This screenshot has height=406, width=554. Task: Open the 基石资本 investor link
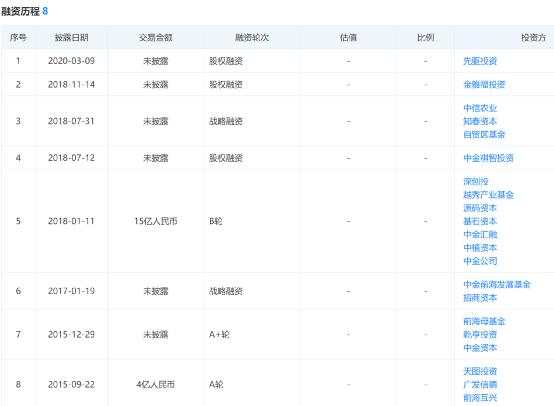tap(480, 221)
